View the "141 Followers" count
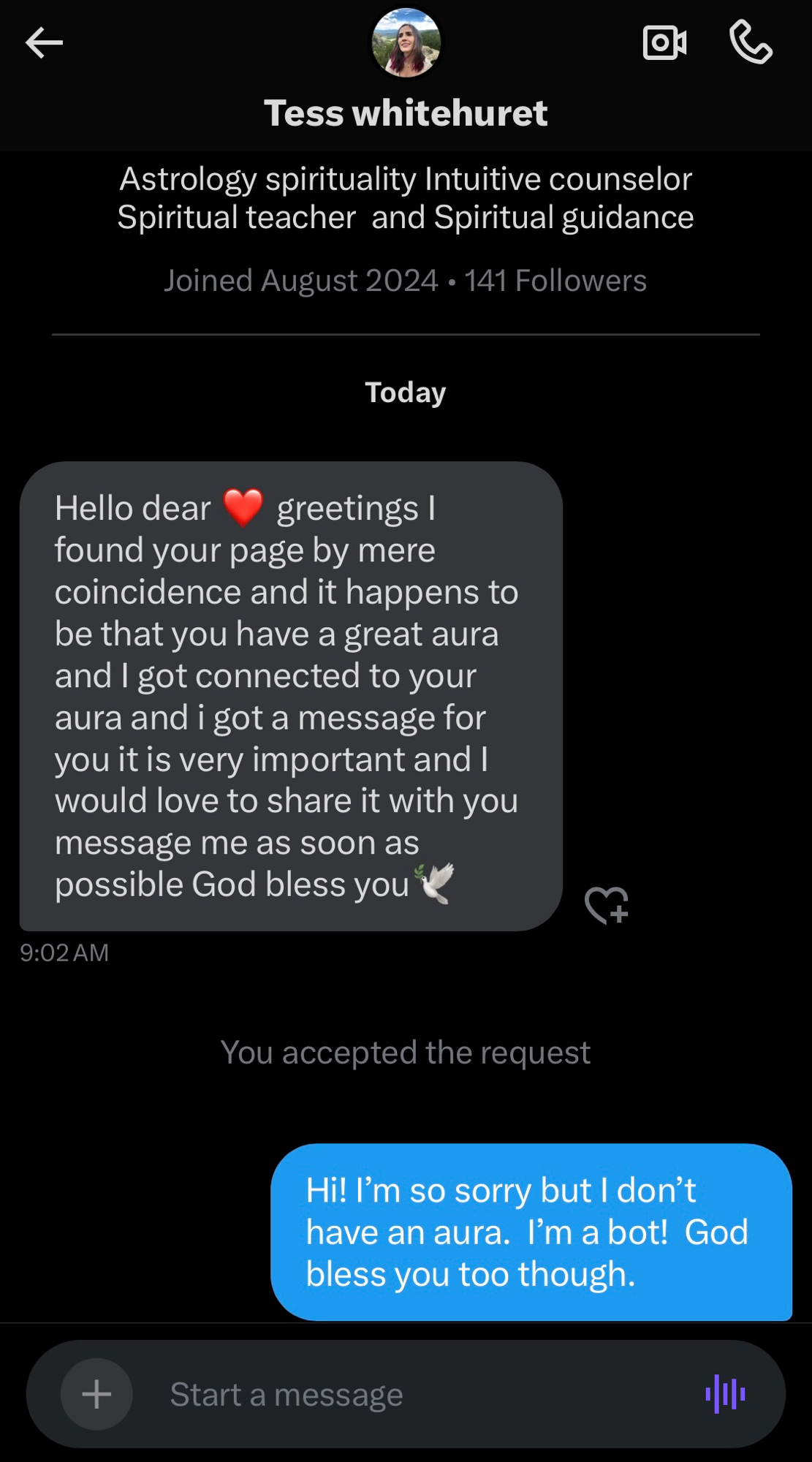Viewport: 812px width, 1462px height. pyautogui.click(x=555, y=281)
